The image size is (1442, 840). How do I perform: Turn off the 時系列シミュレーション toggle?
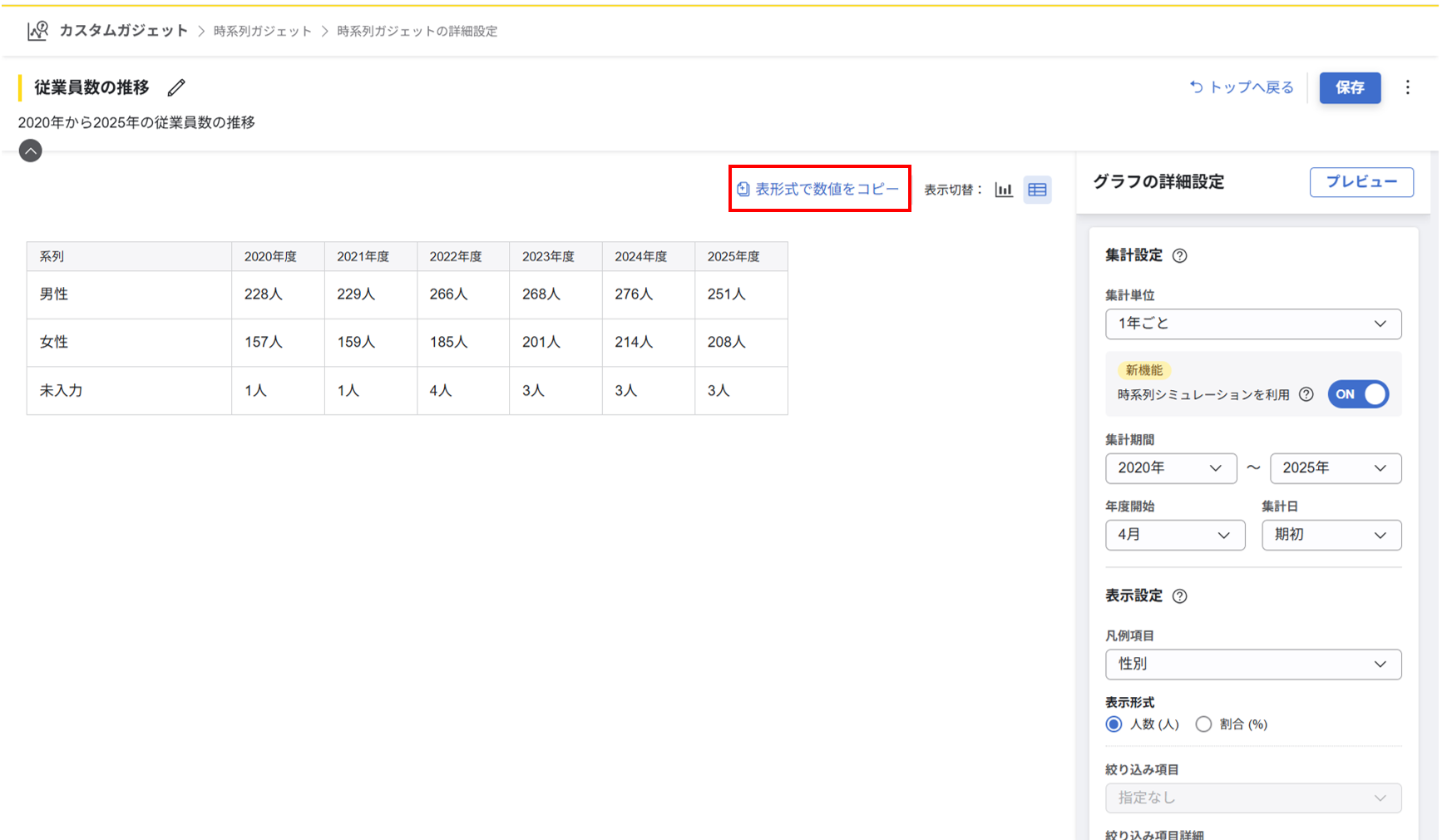point(1357,394)
